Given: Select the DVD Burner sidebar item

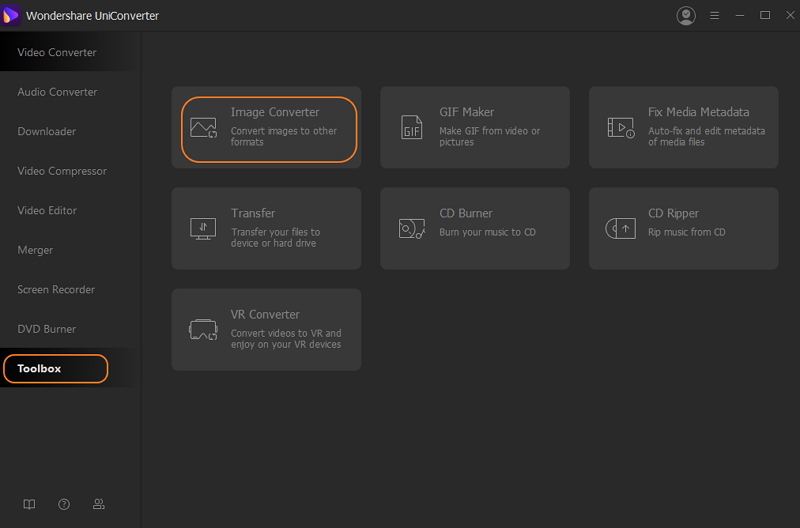Looking at the screenshot, I should [x=46, y=329].
